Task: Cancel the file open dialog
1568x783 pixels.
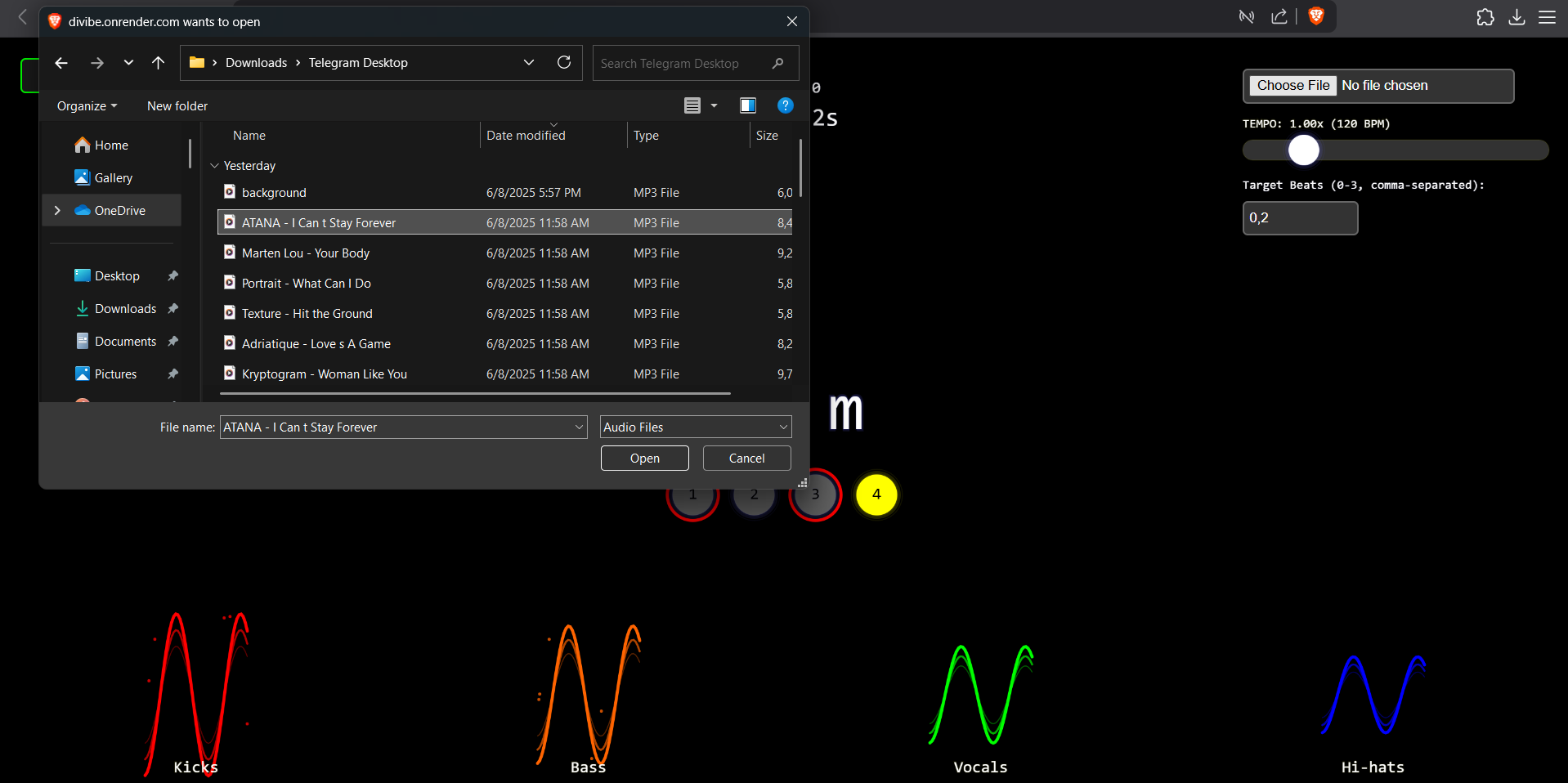Action: [747, 459]
